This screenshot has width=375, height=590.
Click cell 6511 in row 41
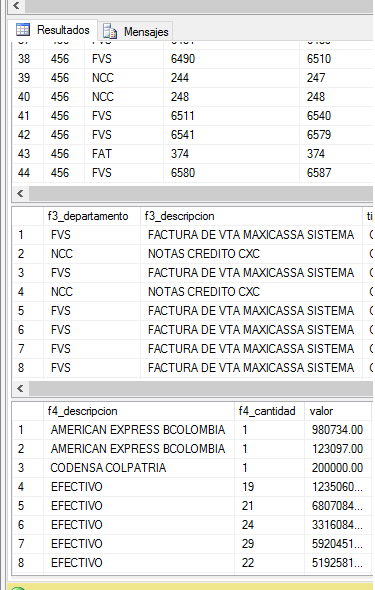tap(231, 116)
